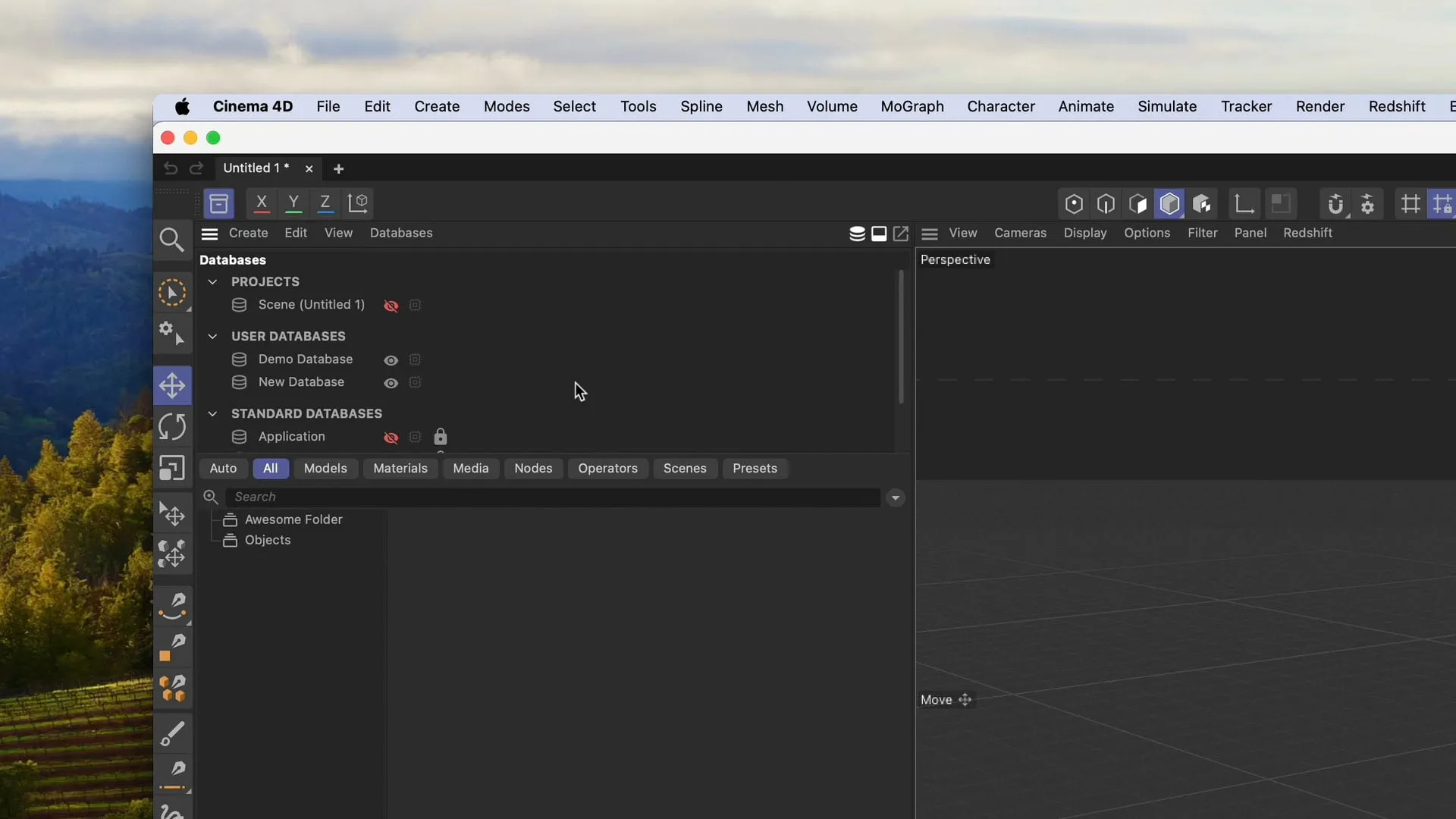Open snap settings gear-lightning icon
This screenshot has width=1456, height=819.
[x=1367, y=203]
